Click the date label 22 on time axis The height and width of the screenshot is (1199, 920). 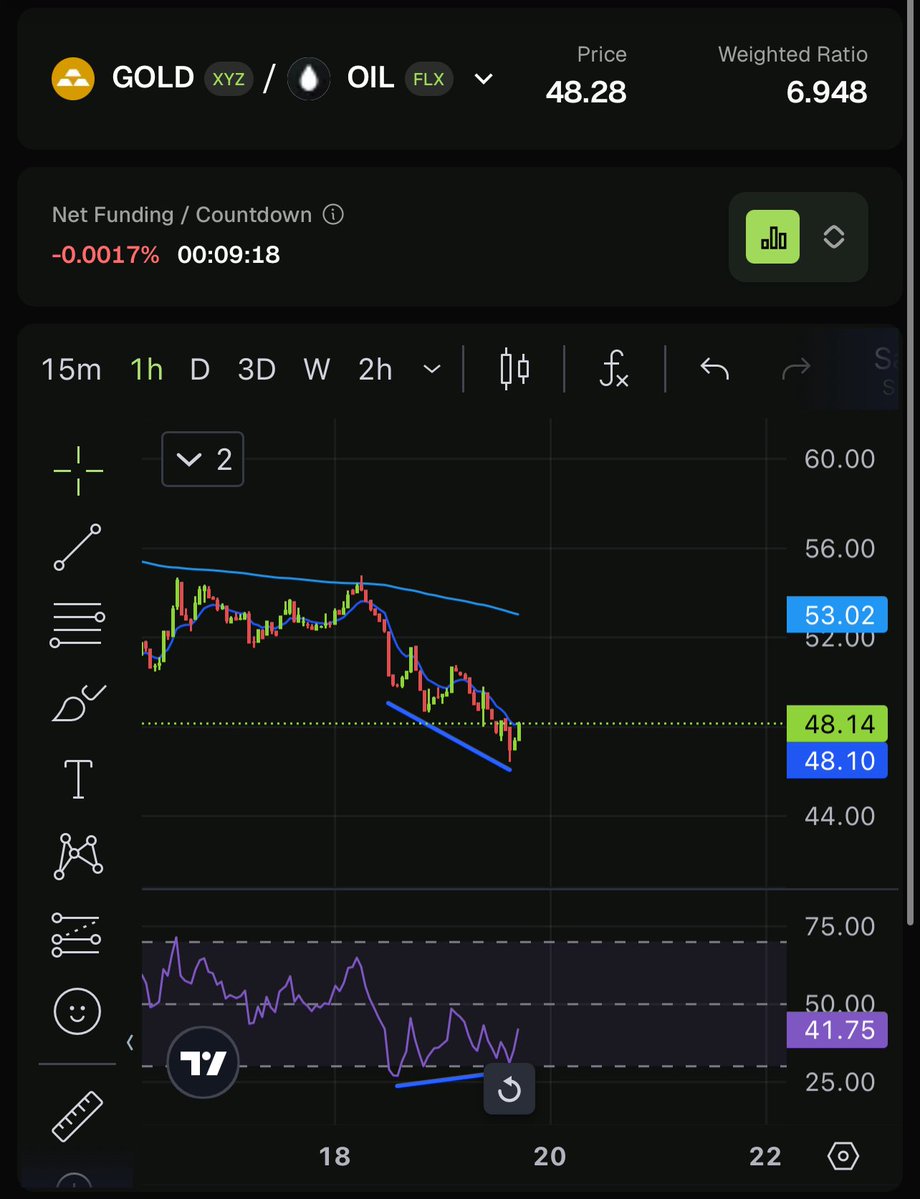766,1156
